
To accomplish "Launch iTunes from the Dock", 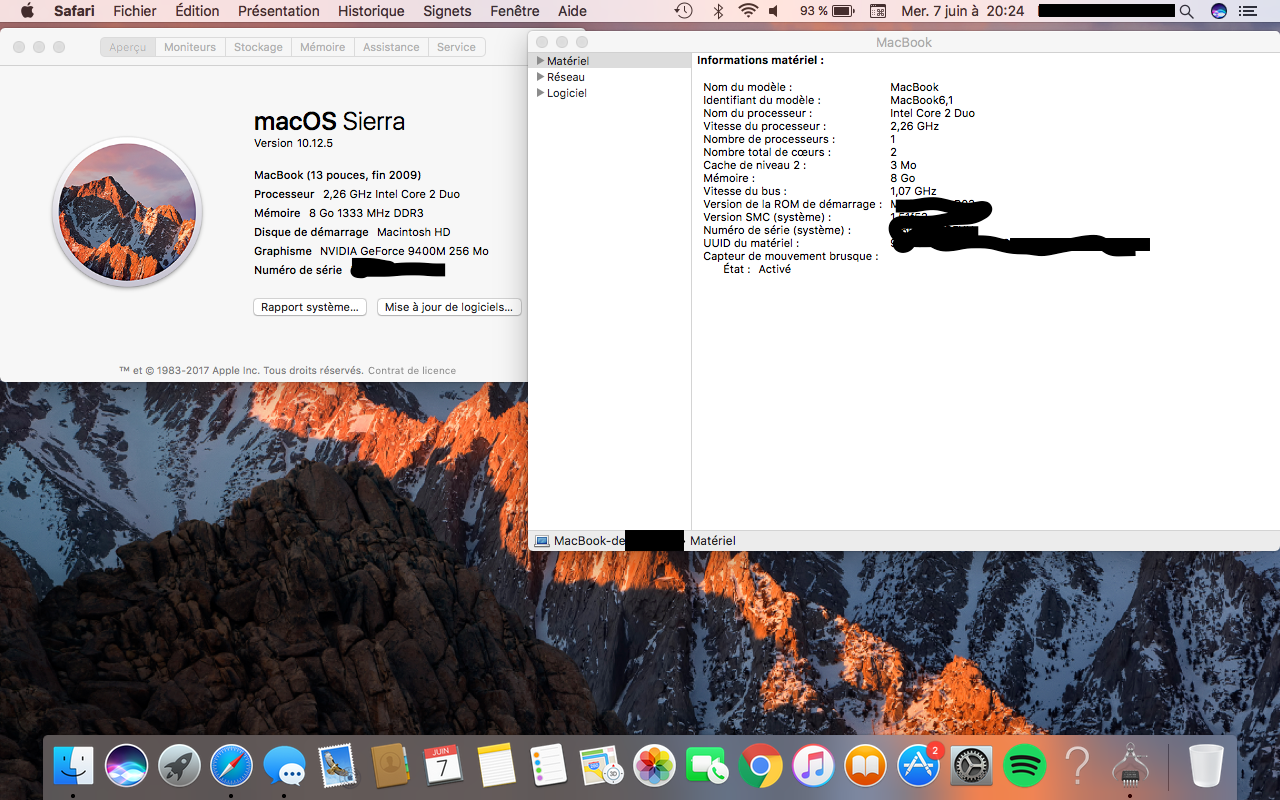I will coord(813,767).
